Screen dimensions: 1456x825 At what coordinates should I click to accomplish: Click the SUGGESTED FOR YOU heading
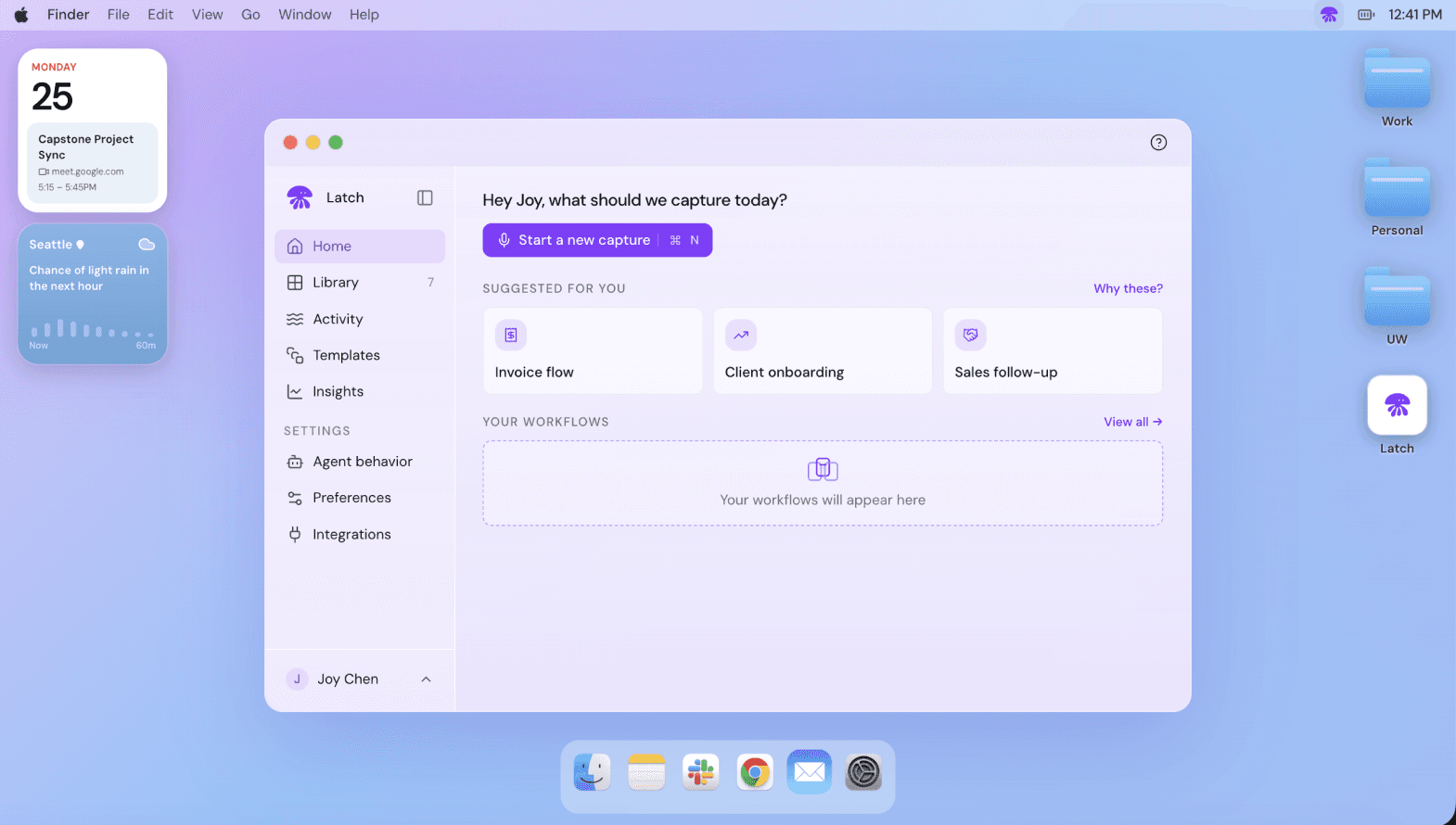coord(554,288)
